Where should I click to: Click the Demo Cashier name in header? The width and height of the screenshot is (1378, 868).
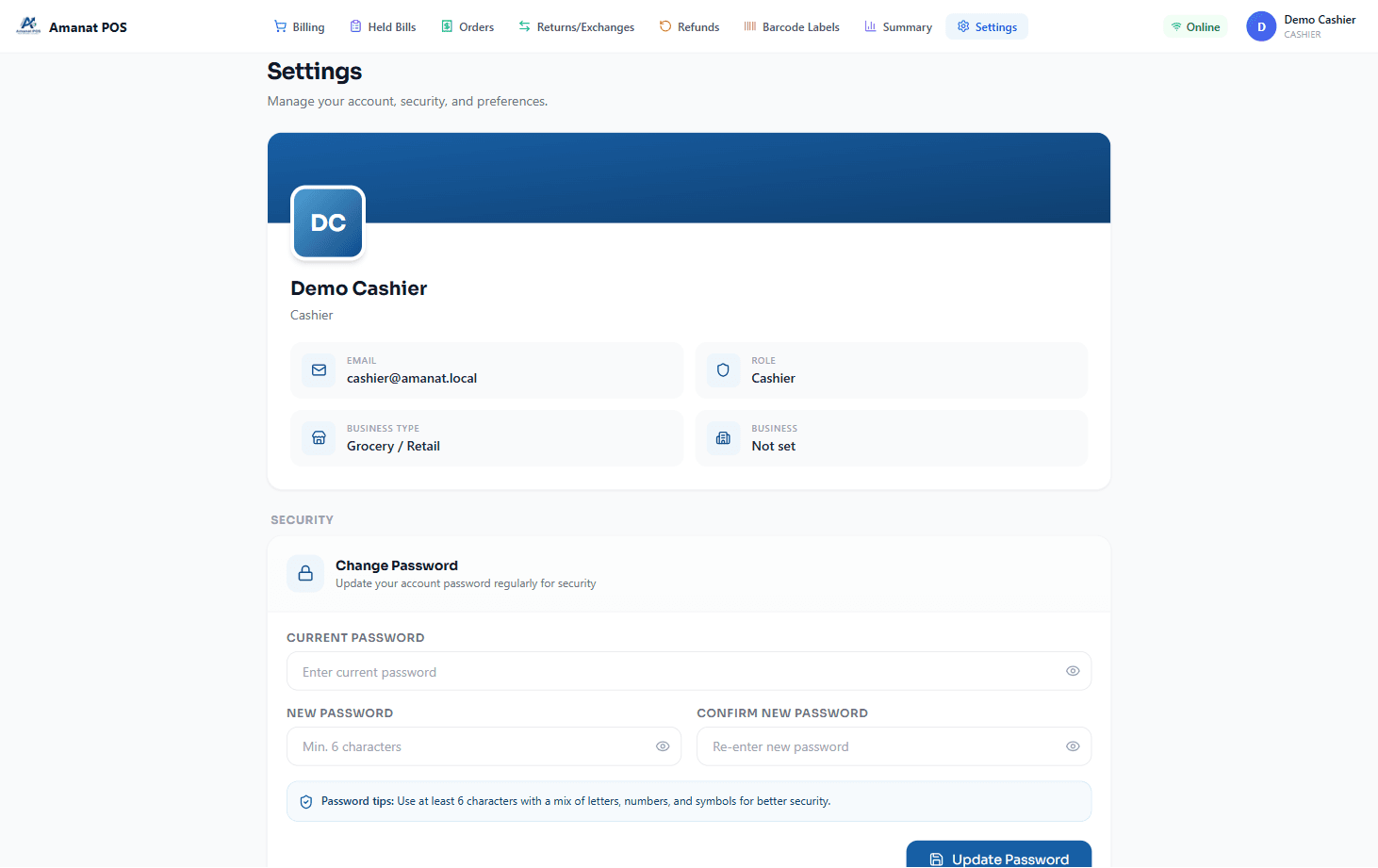point(1320,19)
